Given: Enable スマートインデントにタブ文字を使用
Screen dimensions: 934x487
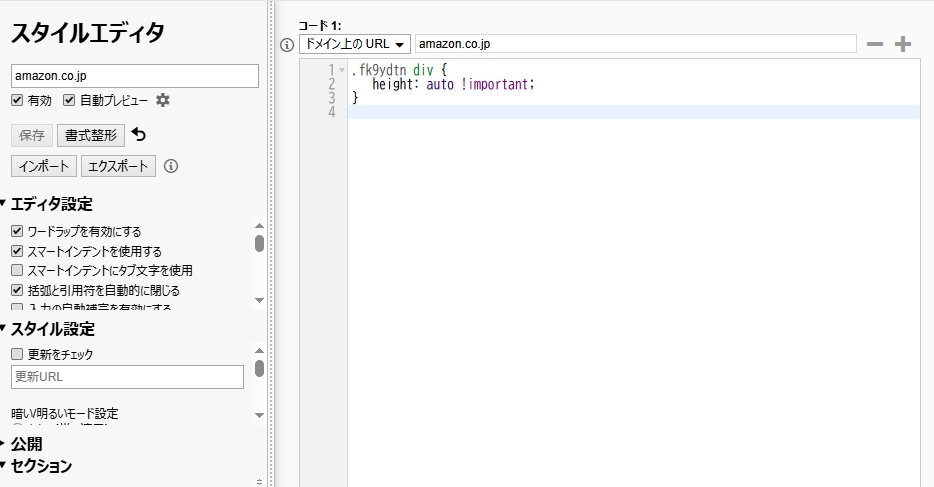Looking at the screenshot, I should (17, 270).
